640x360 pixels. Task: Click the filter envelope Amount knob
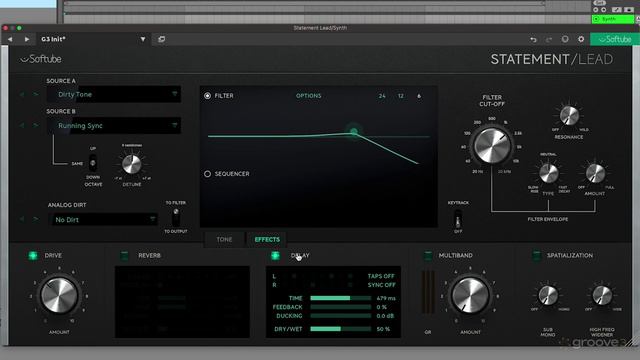coord(595,173)
